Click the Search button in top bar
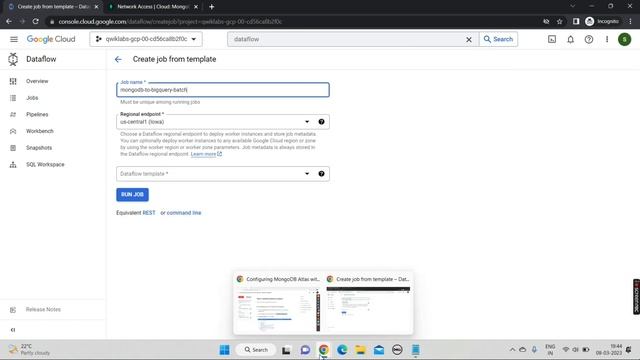This screenshot has width=640, height=360. pyautogui.click(x=498, y=39)
